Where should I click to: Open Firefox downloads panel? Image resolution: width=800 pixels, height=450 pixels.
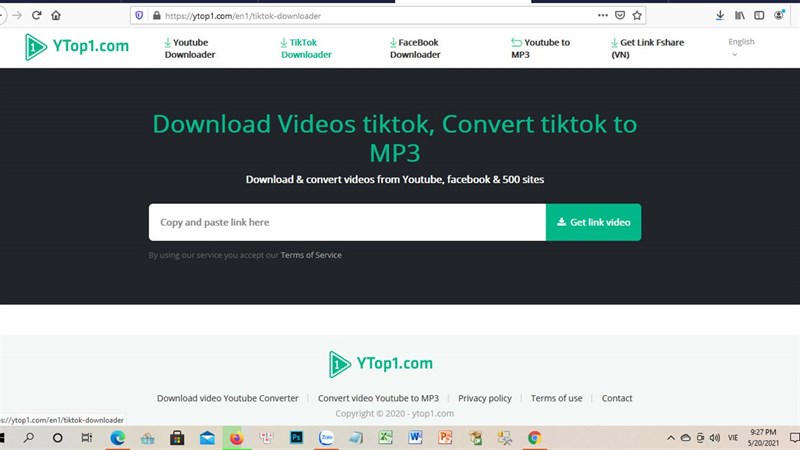click(x=720, y=15)
